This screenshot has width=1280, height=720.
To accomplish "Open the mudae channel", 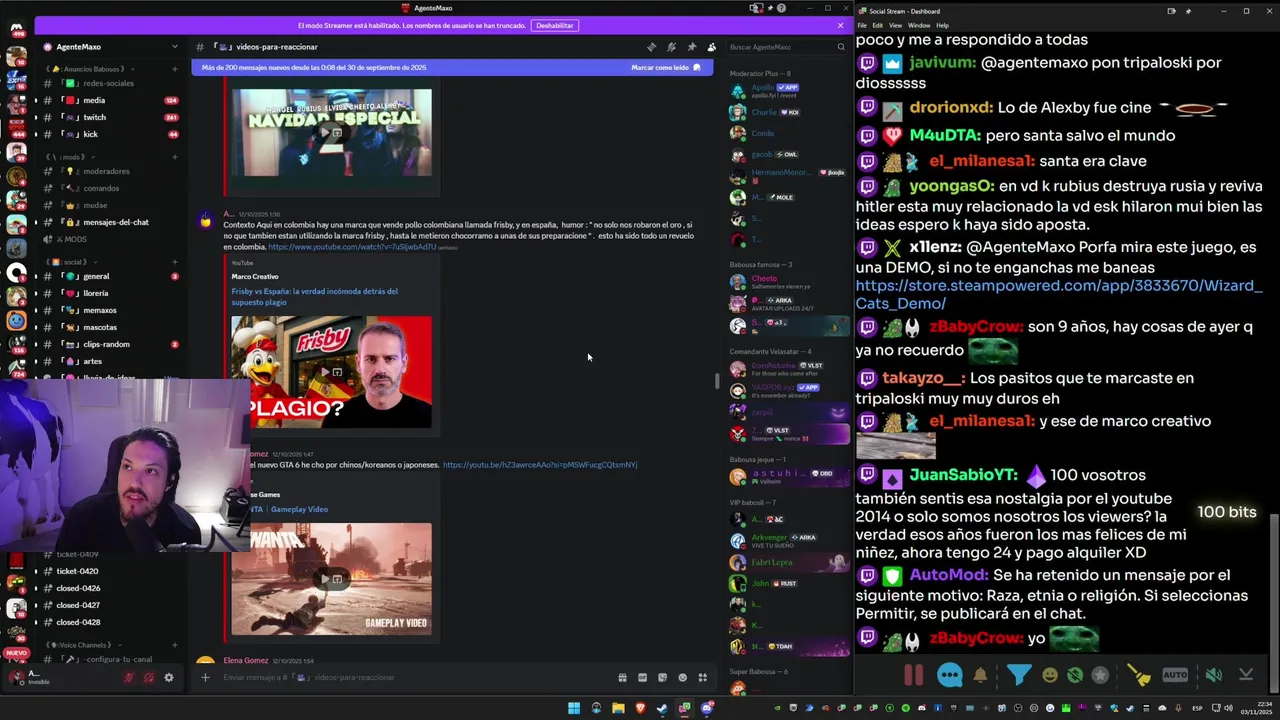I will 110,205.
